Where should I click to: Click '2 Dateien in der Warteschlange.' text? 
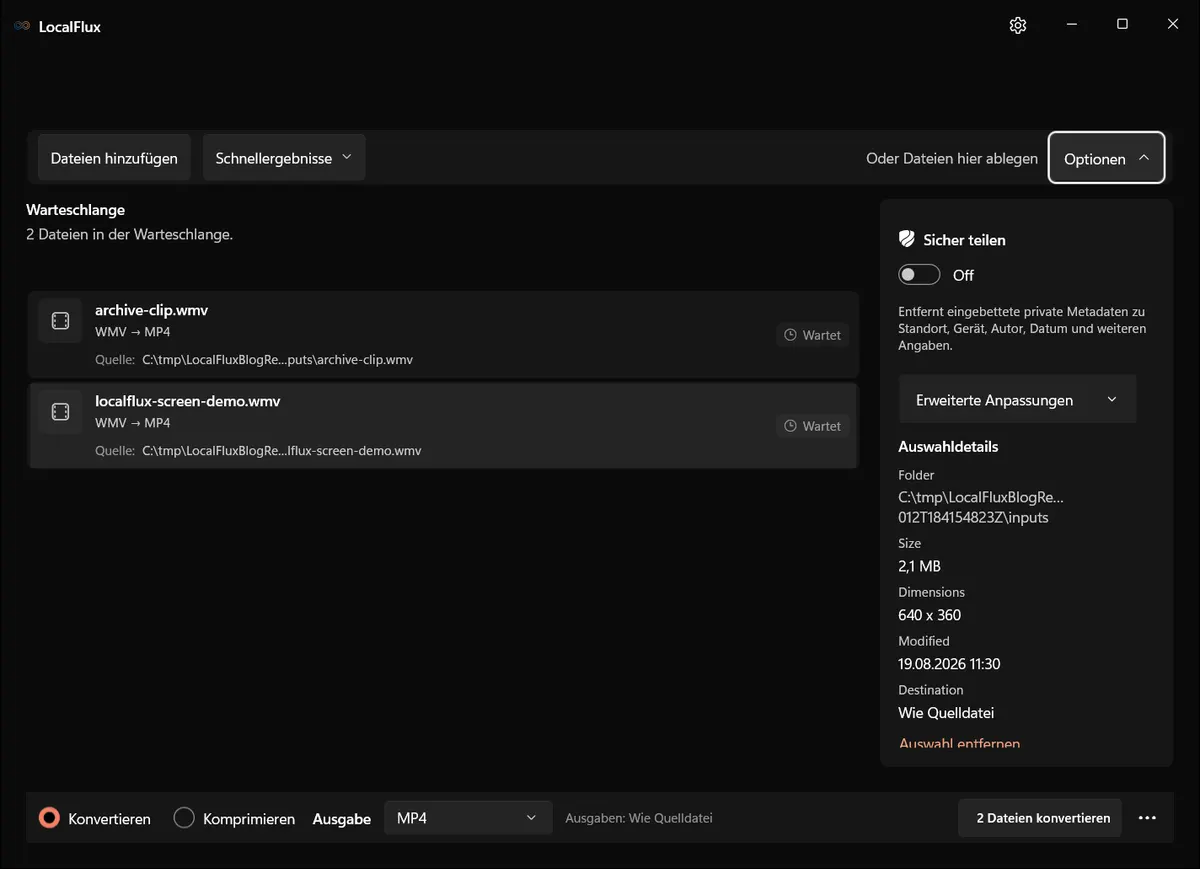click(x=129, y=235)
